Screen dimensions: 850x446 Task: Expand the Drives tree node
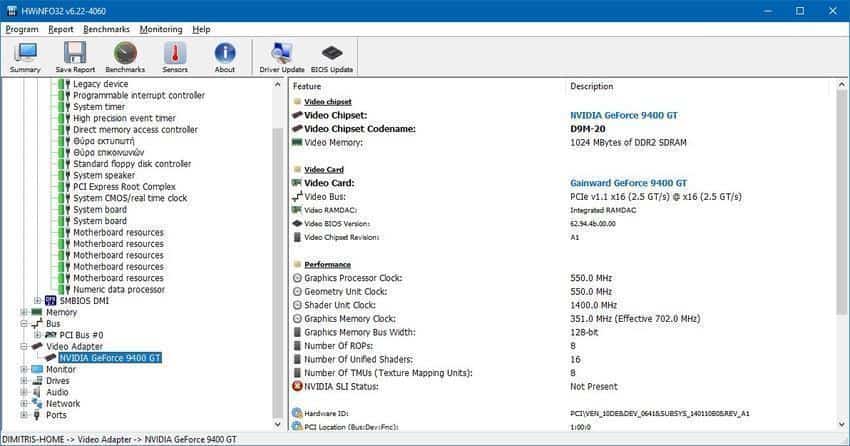coord(24,380)
